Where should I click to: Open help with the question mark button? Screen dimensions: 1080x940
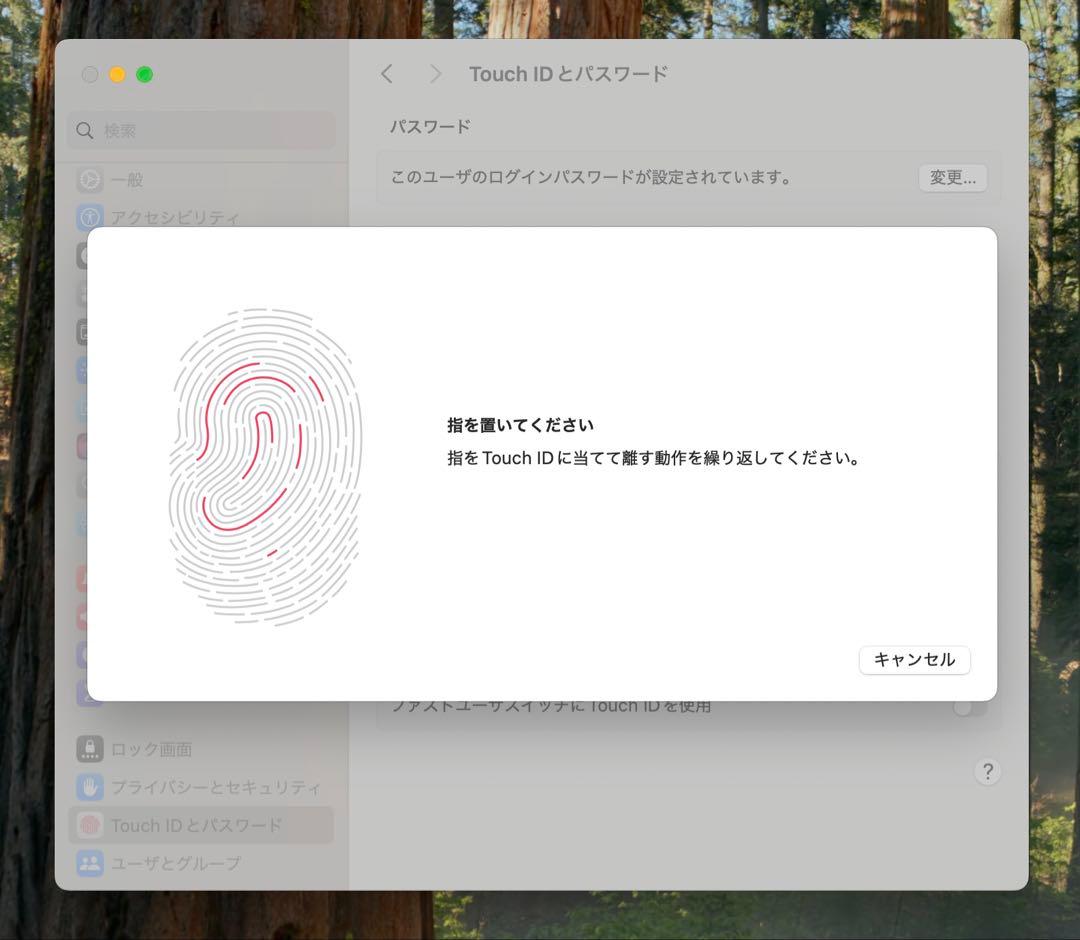tap(987, 771)
